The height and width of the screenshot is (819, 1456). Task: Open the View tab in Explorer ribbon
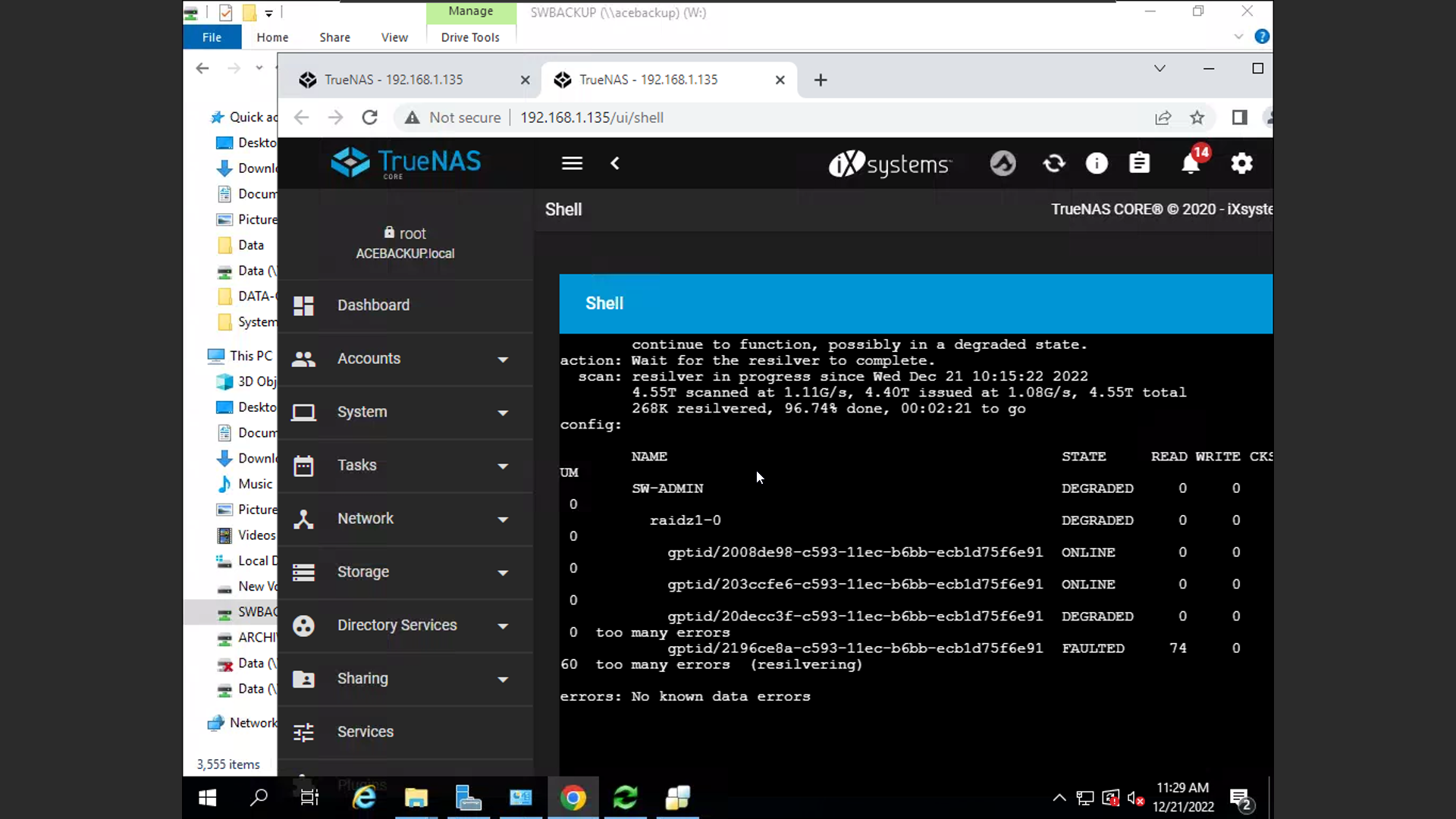pos(394,37)
